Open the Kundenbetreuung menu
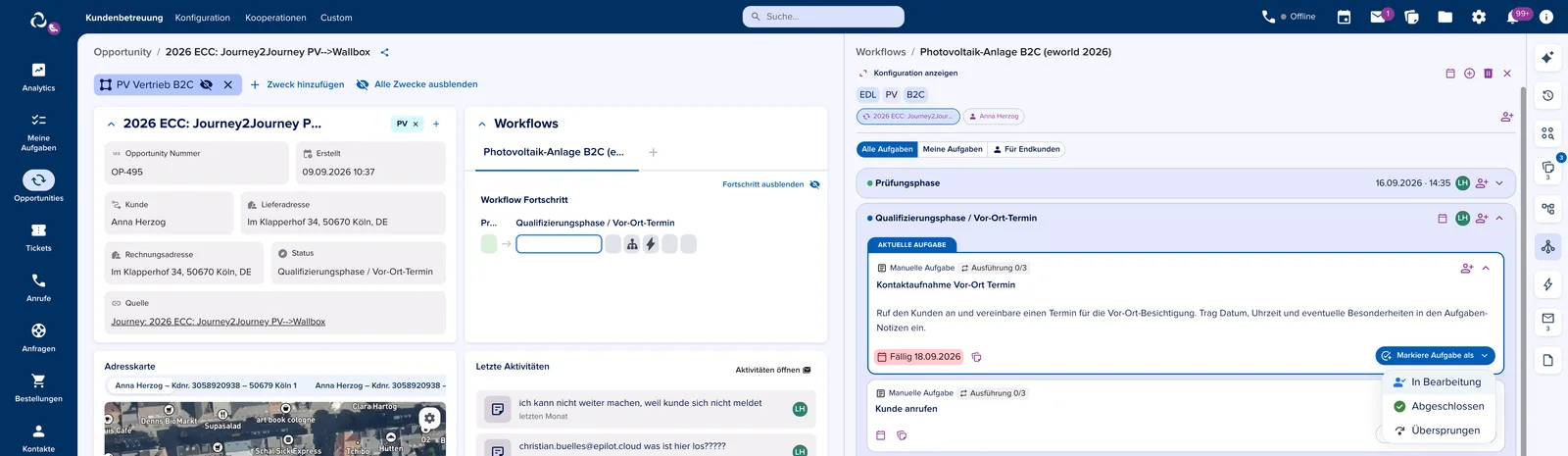Image resolution: width=1568 pixels, height=456 pixels. (x=123, y=18)
